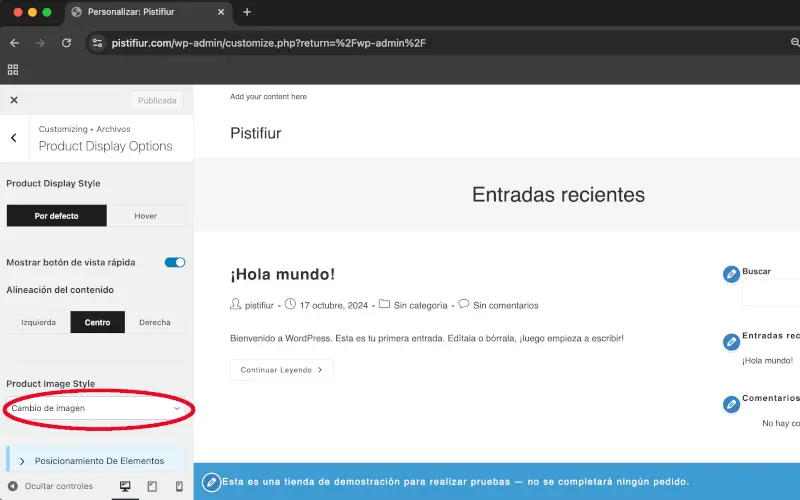Viewport: 800px width, 500px height.
Task: Open the Cambio de imagen dropdown
Action: tap(95, 408)
